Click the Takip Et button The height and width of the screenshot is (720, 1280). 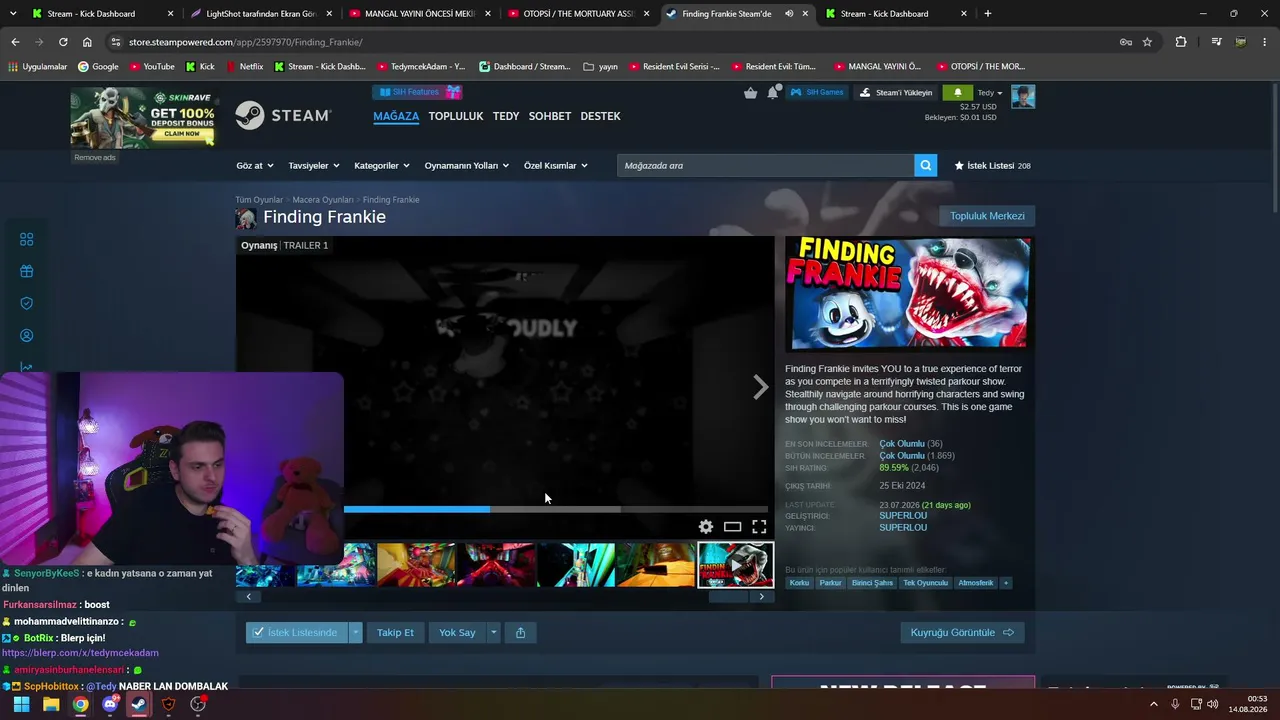395,632
